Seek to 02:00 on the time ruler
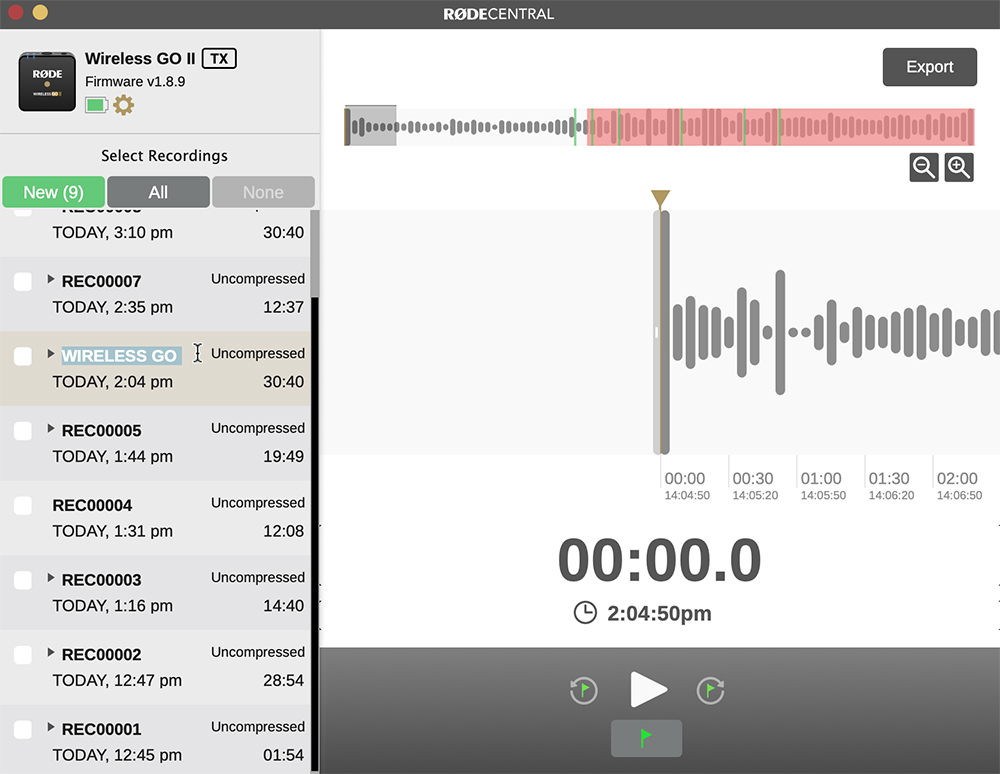Screen dimensions: 1000x774 [x=957, y=479]
